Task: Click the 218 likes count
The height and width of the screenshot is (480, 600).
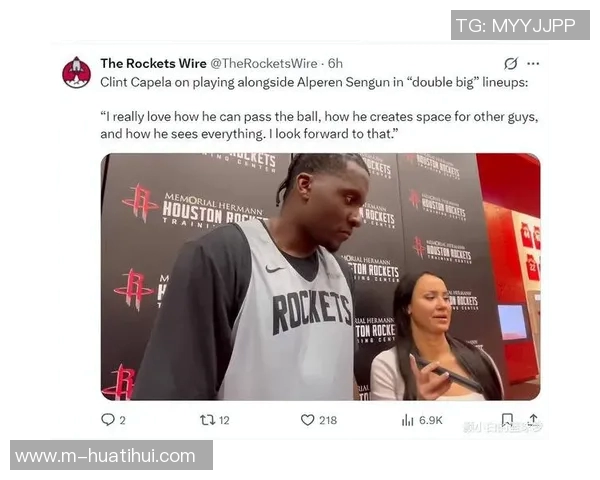Action: point(328,421)
